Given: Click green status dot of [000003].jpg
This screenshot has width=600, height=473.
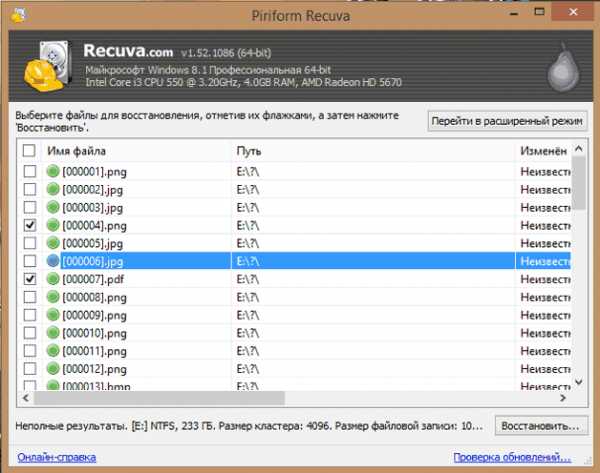Looking at the screenshot, I should (53, 207).
